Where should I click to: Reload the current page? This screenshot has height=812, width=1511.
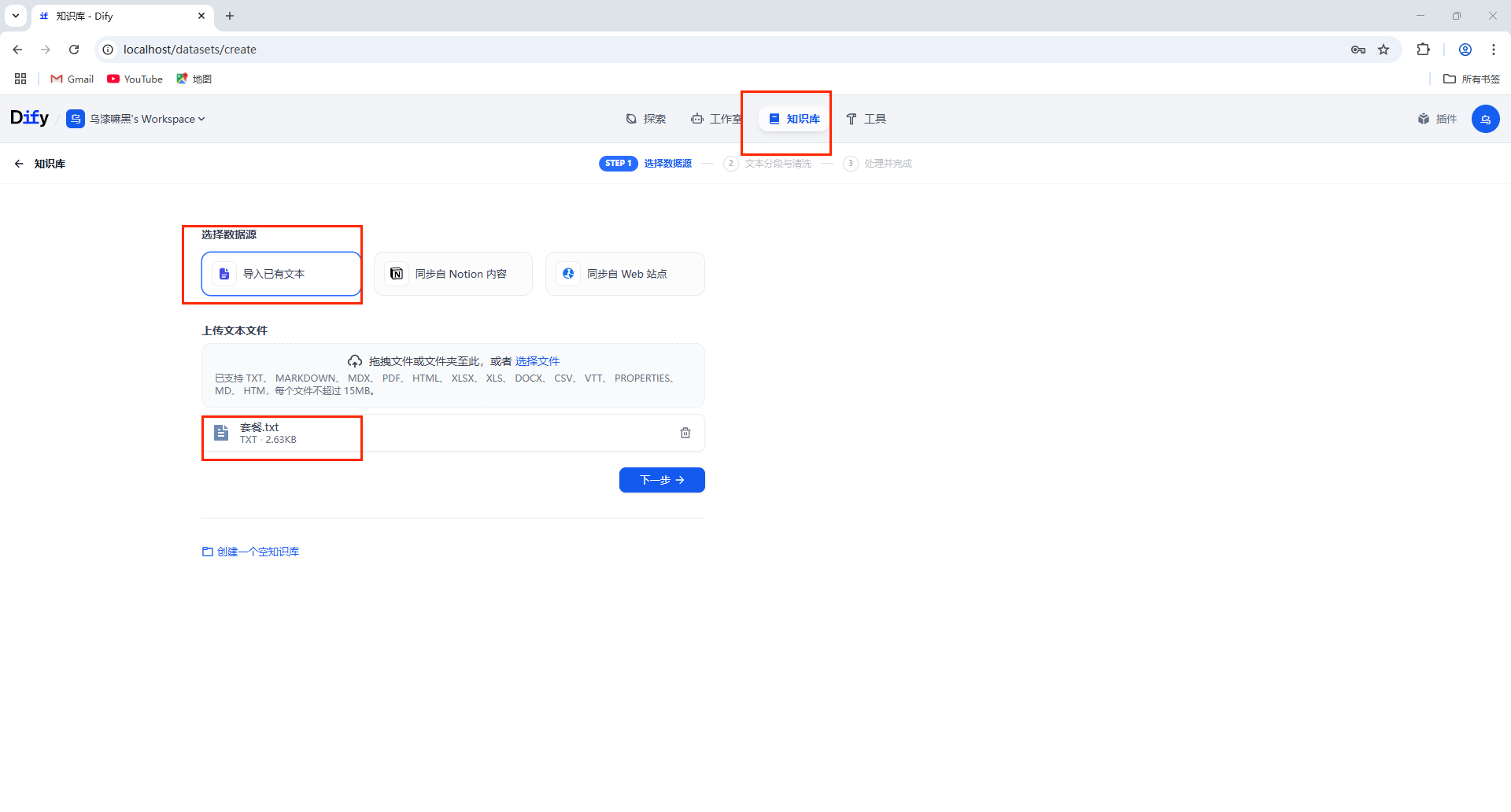74,50
